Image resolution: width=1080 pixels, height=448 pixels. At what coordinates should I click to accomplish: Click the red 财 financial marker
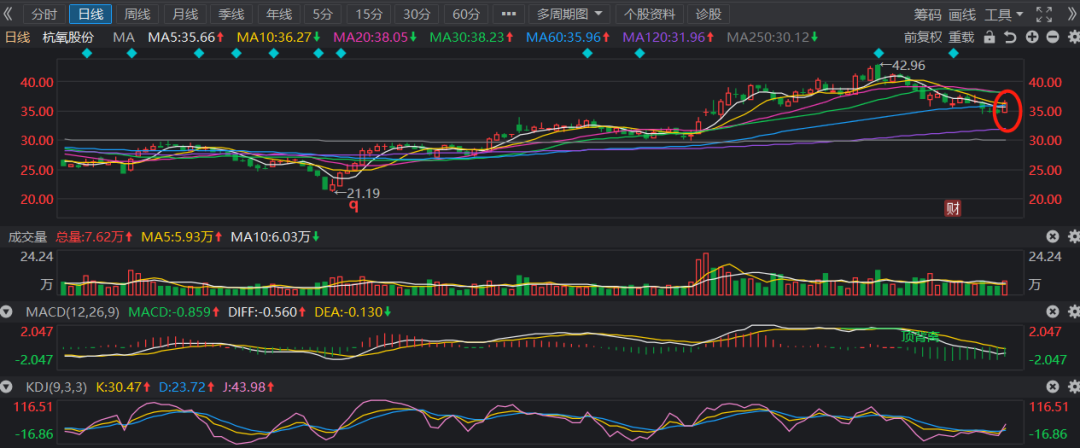point(953,208)
